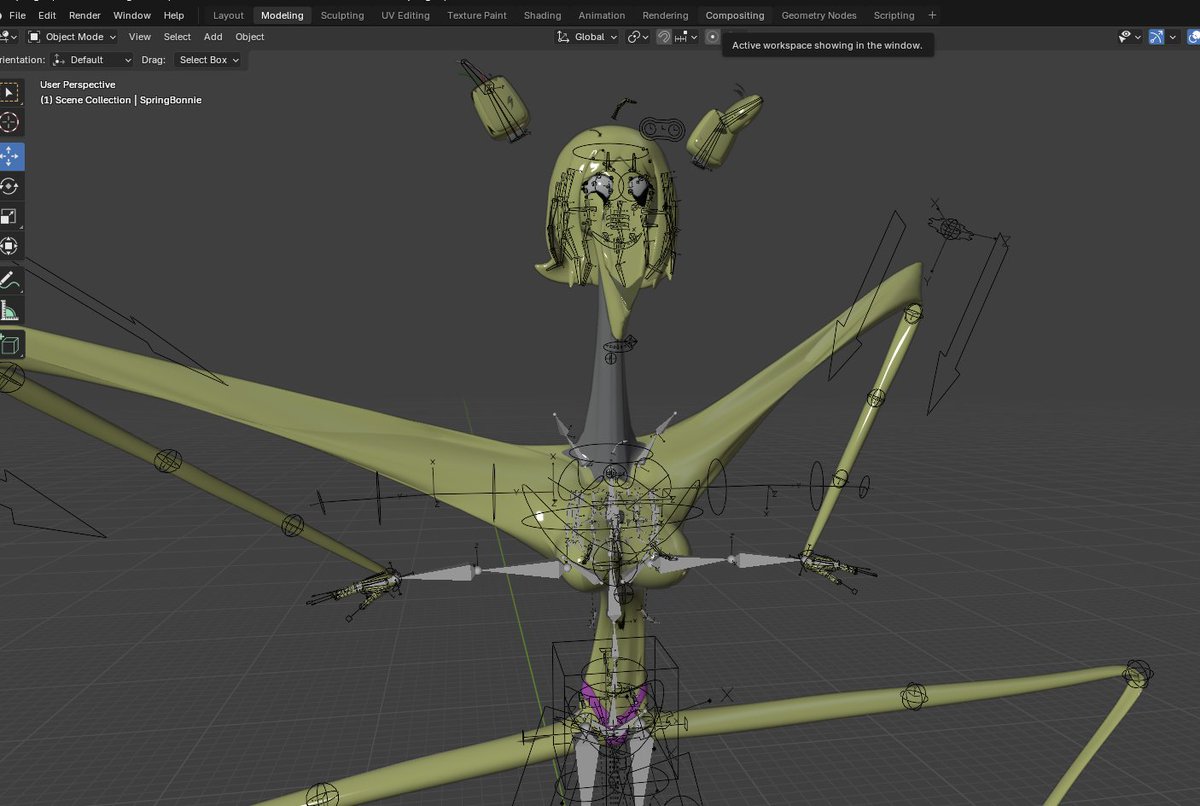Open the File menu
This screenshot has height=806, width=1200.
(x=17, y=15)
